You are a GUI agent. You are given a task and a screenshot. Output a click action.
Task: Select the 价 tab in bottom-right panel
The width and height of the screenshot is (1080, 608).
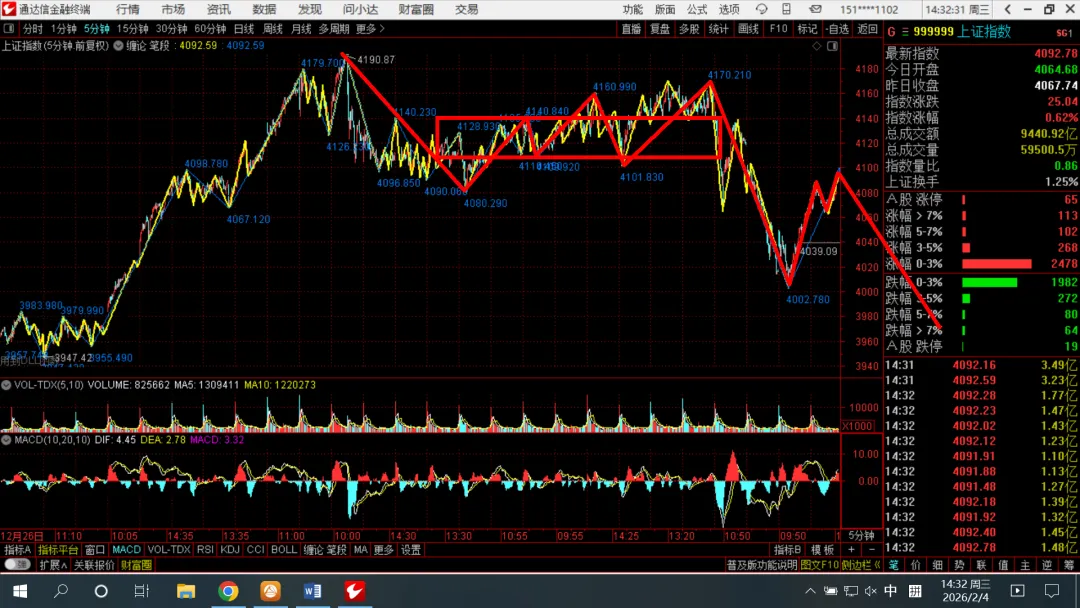click(915, 565)
